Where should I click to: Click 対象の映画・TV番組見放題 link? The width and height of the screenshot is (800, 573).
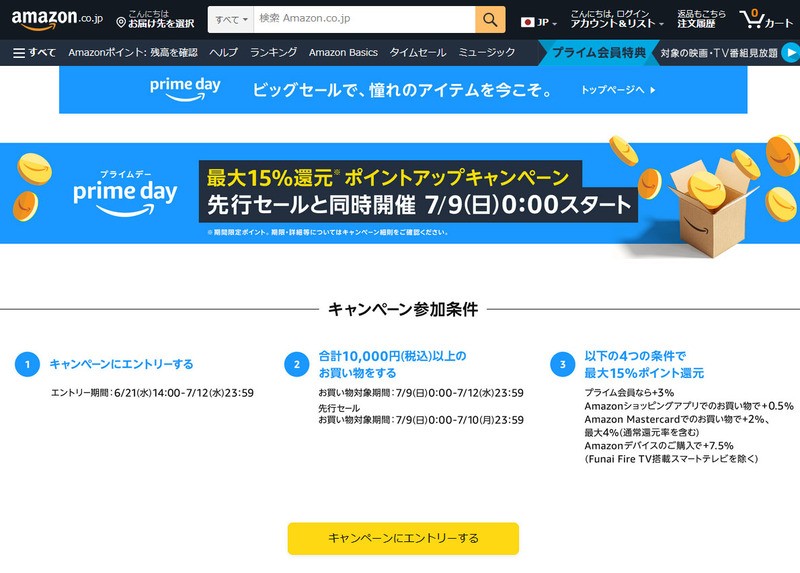pyautogui.click(x=718, y=53)
